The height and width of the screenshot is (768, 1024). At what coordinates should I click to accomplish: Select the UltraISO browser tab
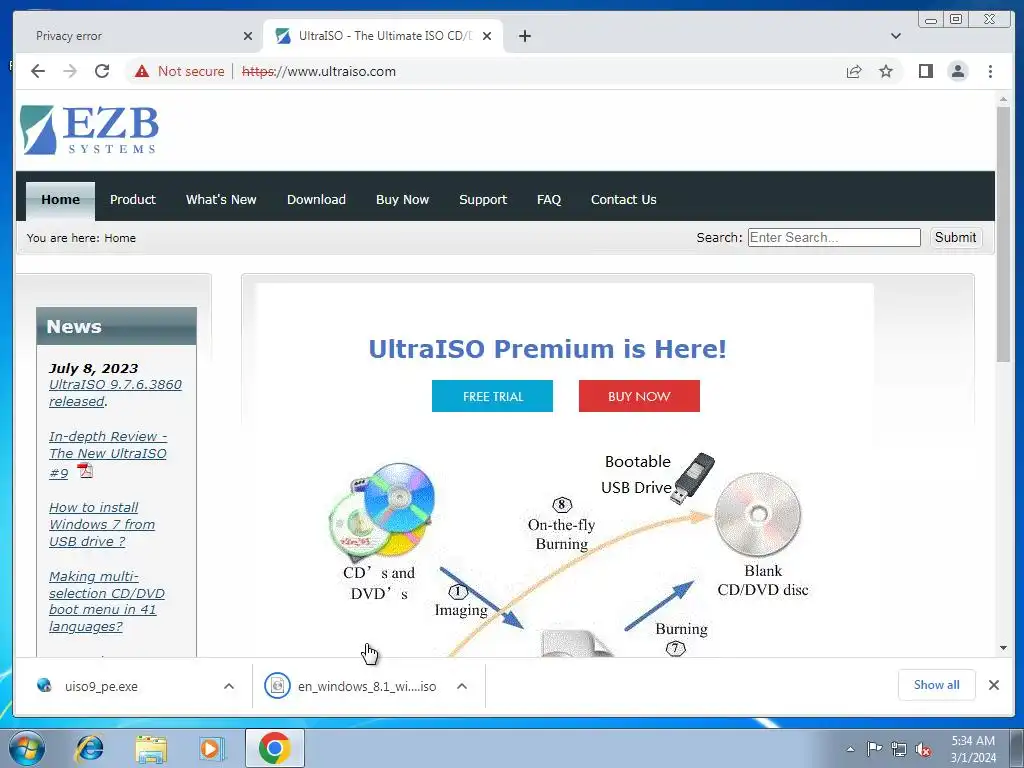(383, 36)
